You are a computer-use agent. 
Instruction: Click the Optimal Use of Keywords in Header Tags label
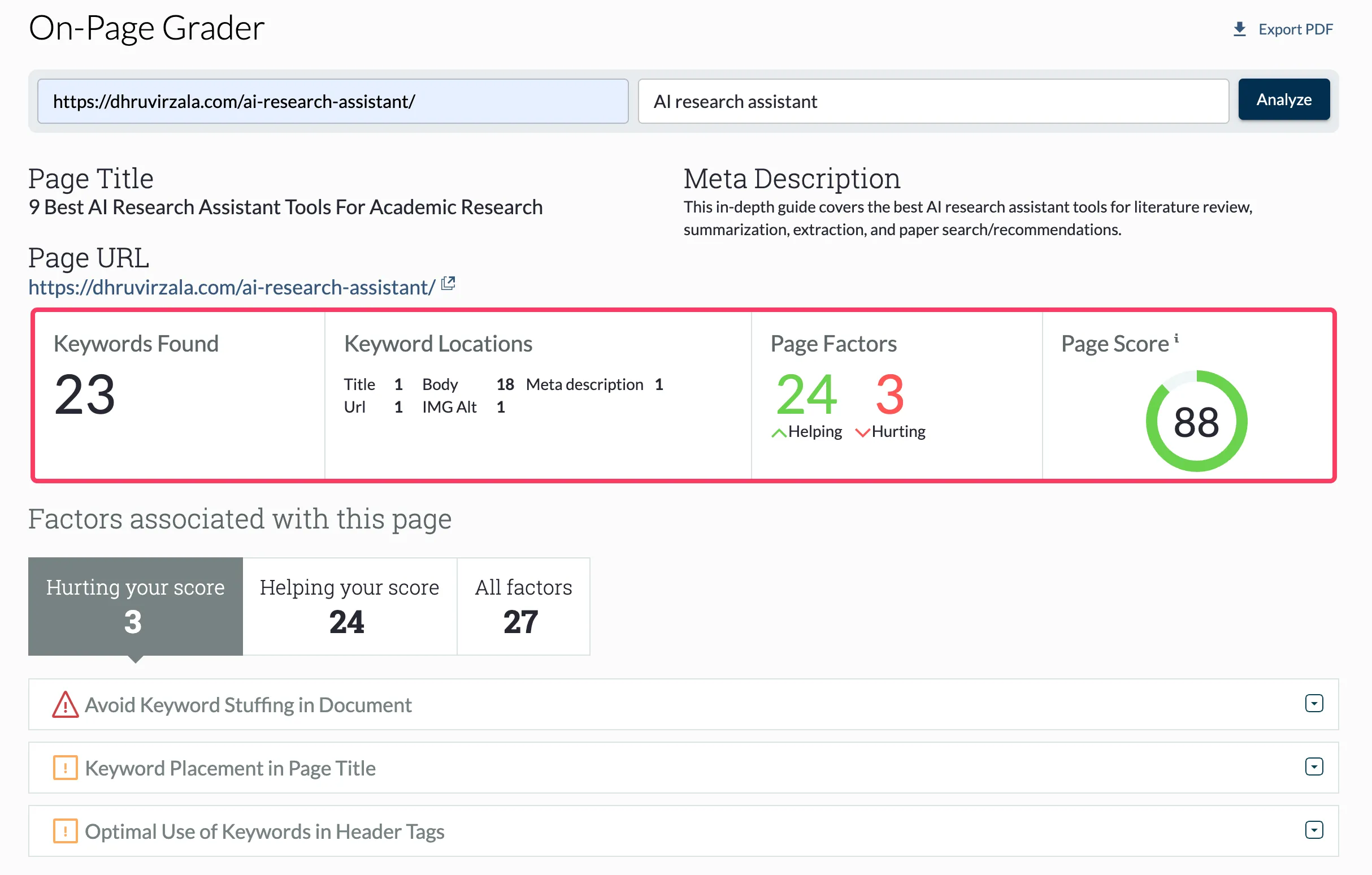pos(265,831)
